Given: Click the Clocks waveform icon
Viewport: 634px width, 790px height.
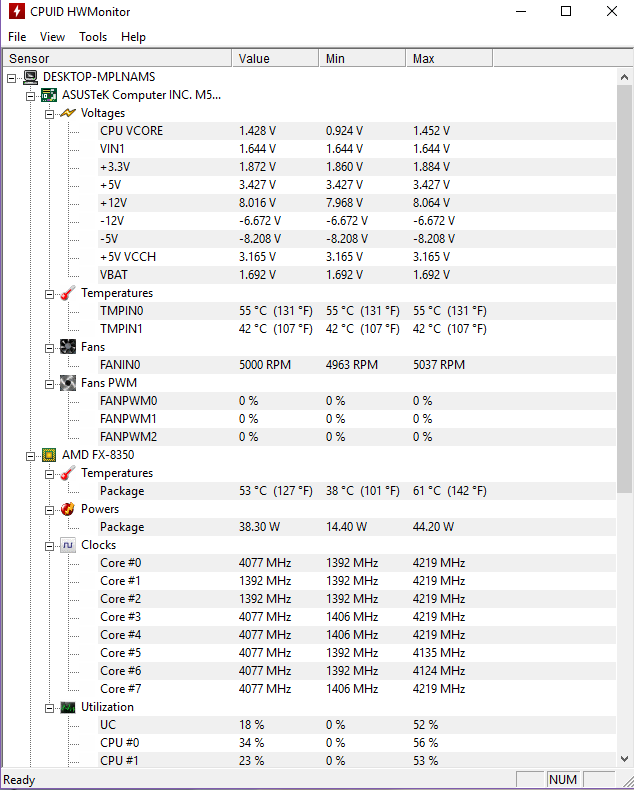Looking at the screenshot, I should pyautogui.click(x=68, y=545).
